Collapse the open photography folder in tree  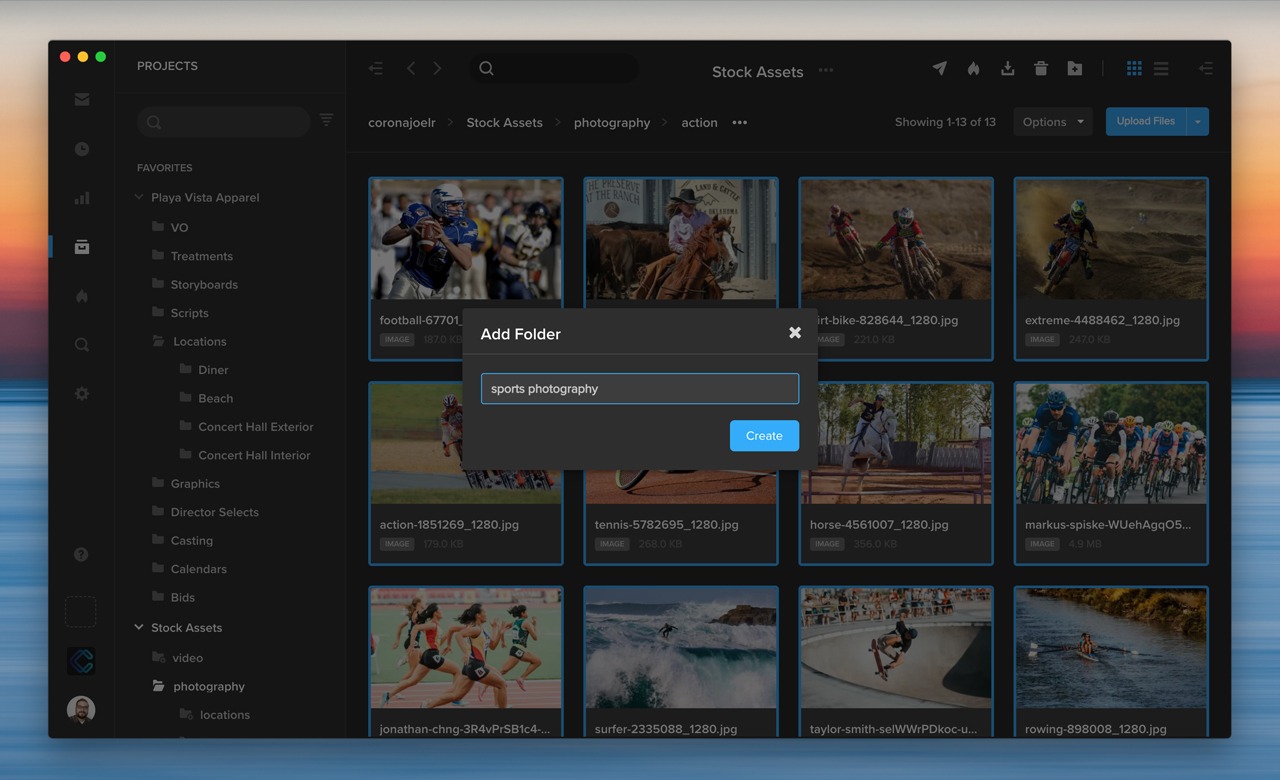[x=158, y=686]
